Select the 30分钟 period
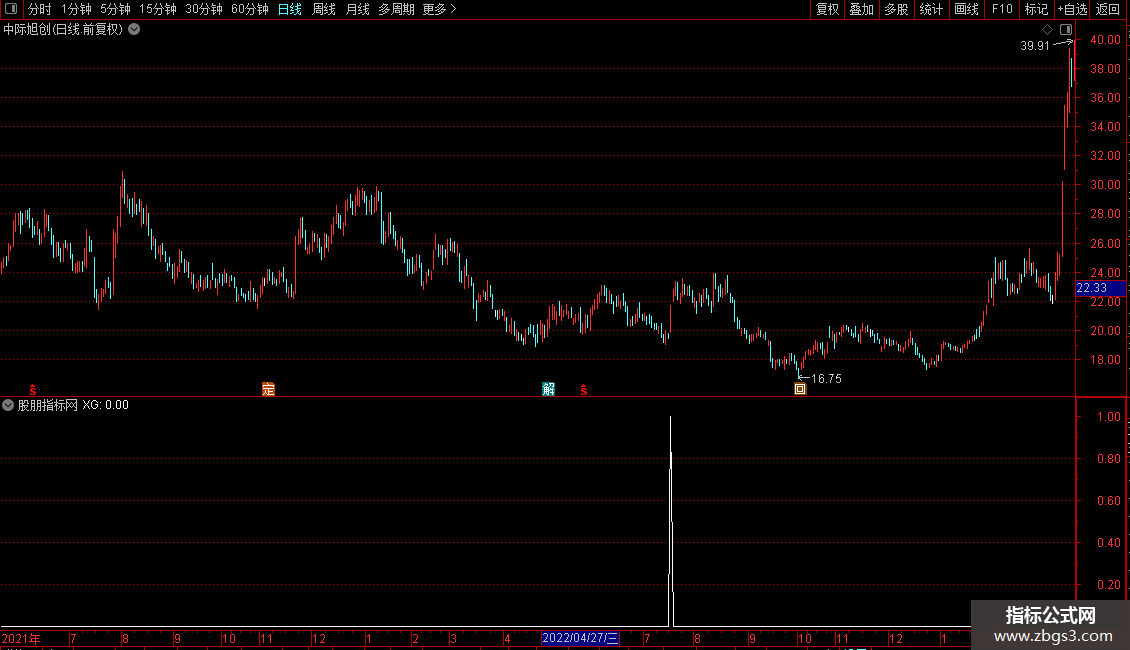1130x650 pixels. [x=203, y=9]
